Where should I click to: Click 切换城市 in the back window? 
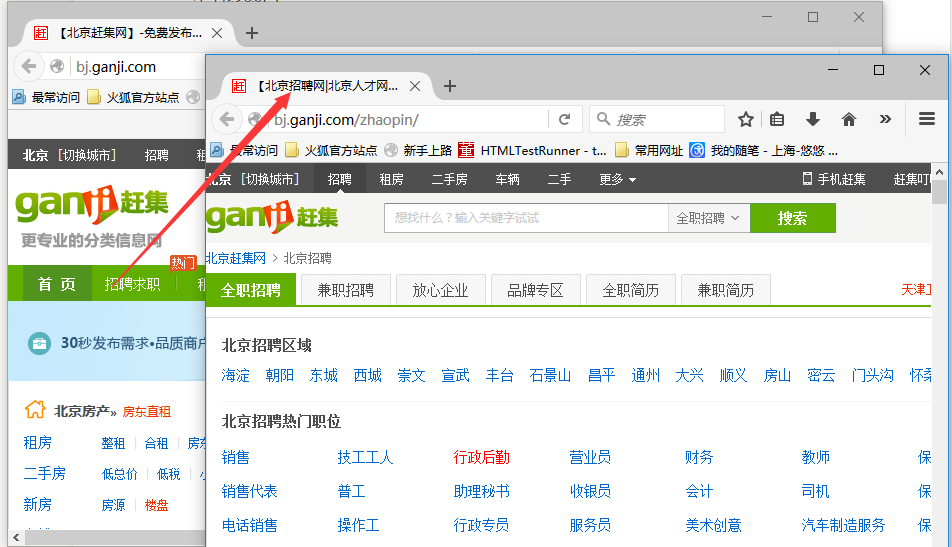point(87,155)
